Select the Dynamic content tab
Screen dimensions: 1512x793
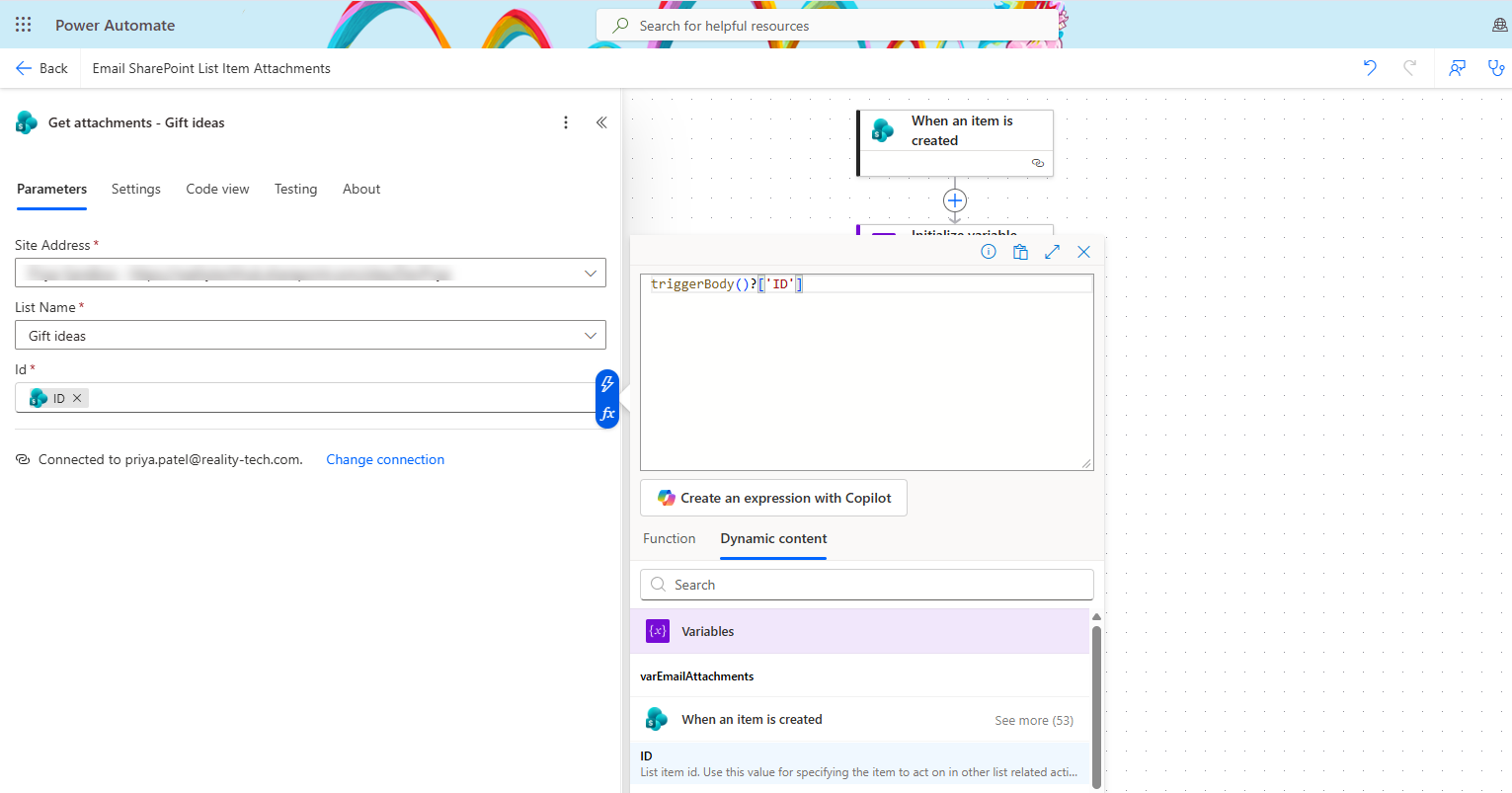(x=773, y=538)
